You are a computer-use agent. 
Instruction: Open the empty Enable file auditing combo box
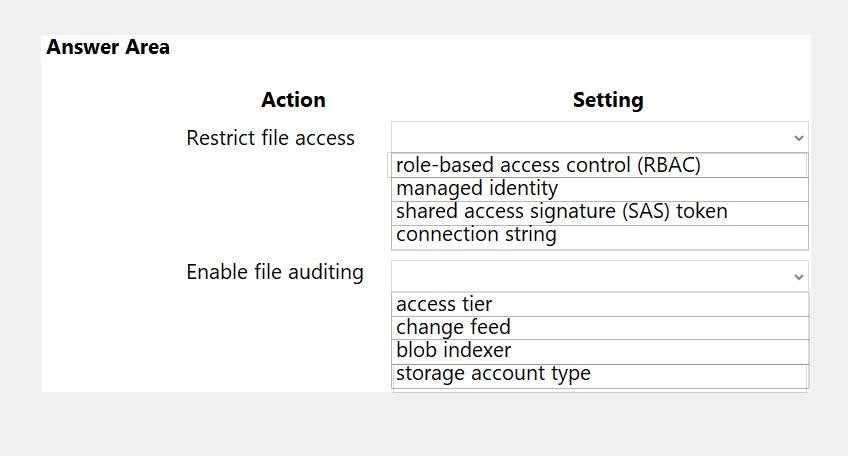coord(600,276)
